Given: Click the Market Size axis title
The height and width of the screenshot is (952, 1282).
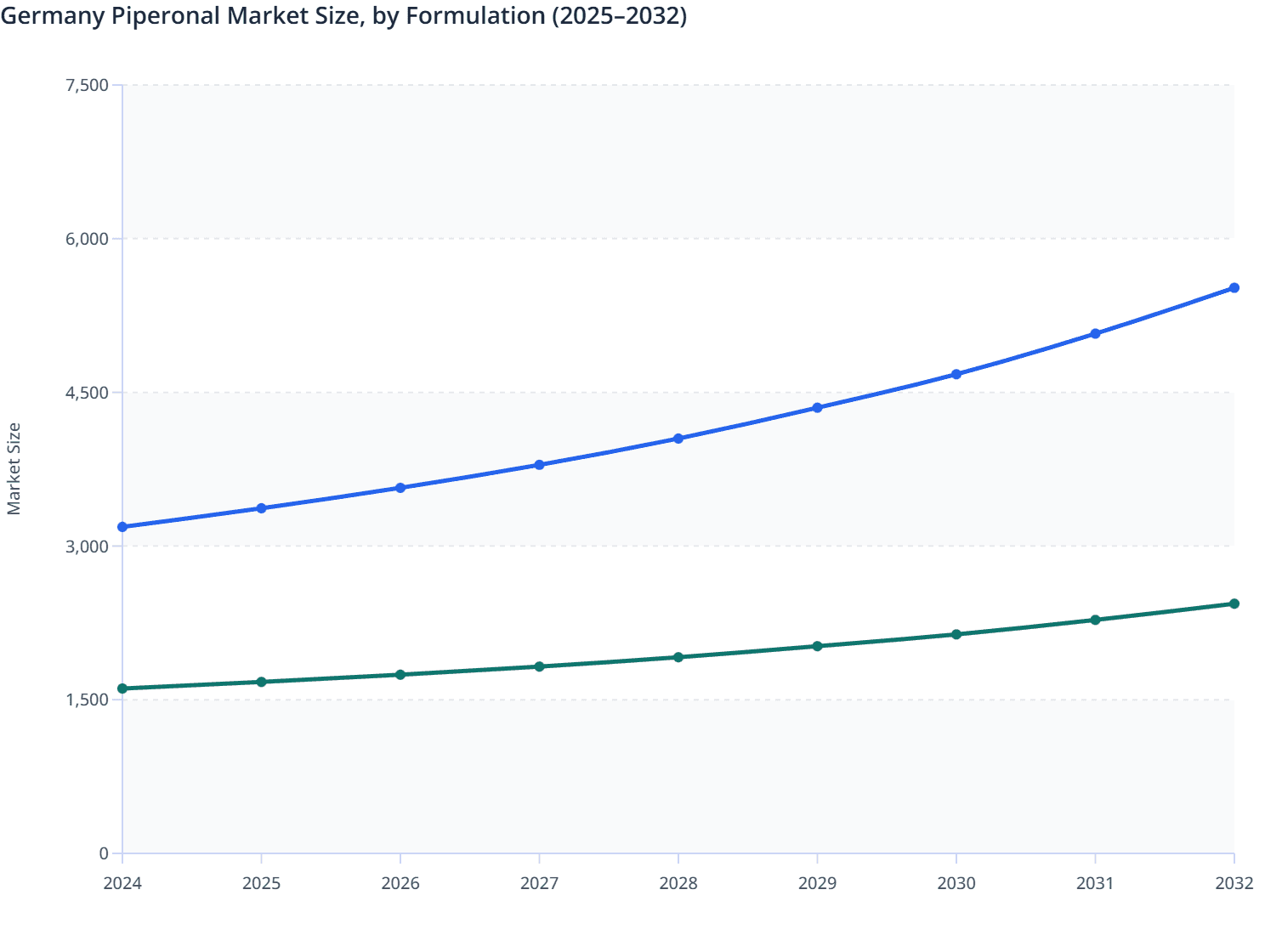Looking at the screenshot, I should (x=14, y=466).
